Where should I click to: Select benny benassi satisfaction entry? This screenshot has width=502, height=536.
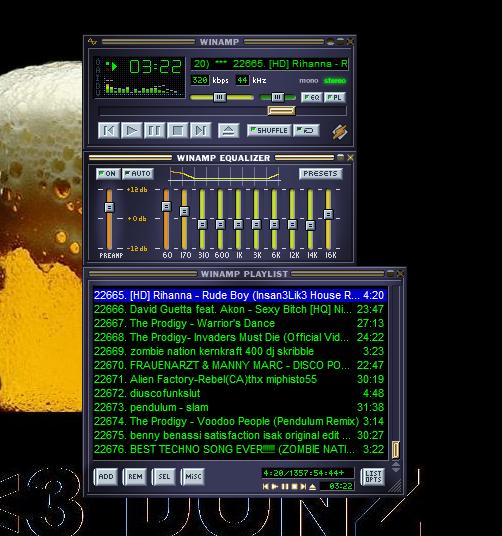click(x=239, y=435)
